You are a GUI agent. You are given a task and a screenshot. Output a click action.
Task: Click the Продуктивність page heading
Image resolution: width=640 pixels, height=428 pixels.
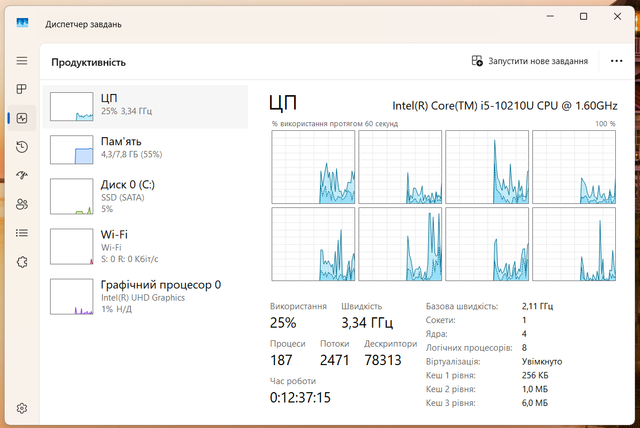[89, 62]
